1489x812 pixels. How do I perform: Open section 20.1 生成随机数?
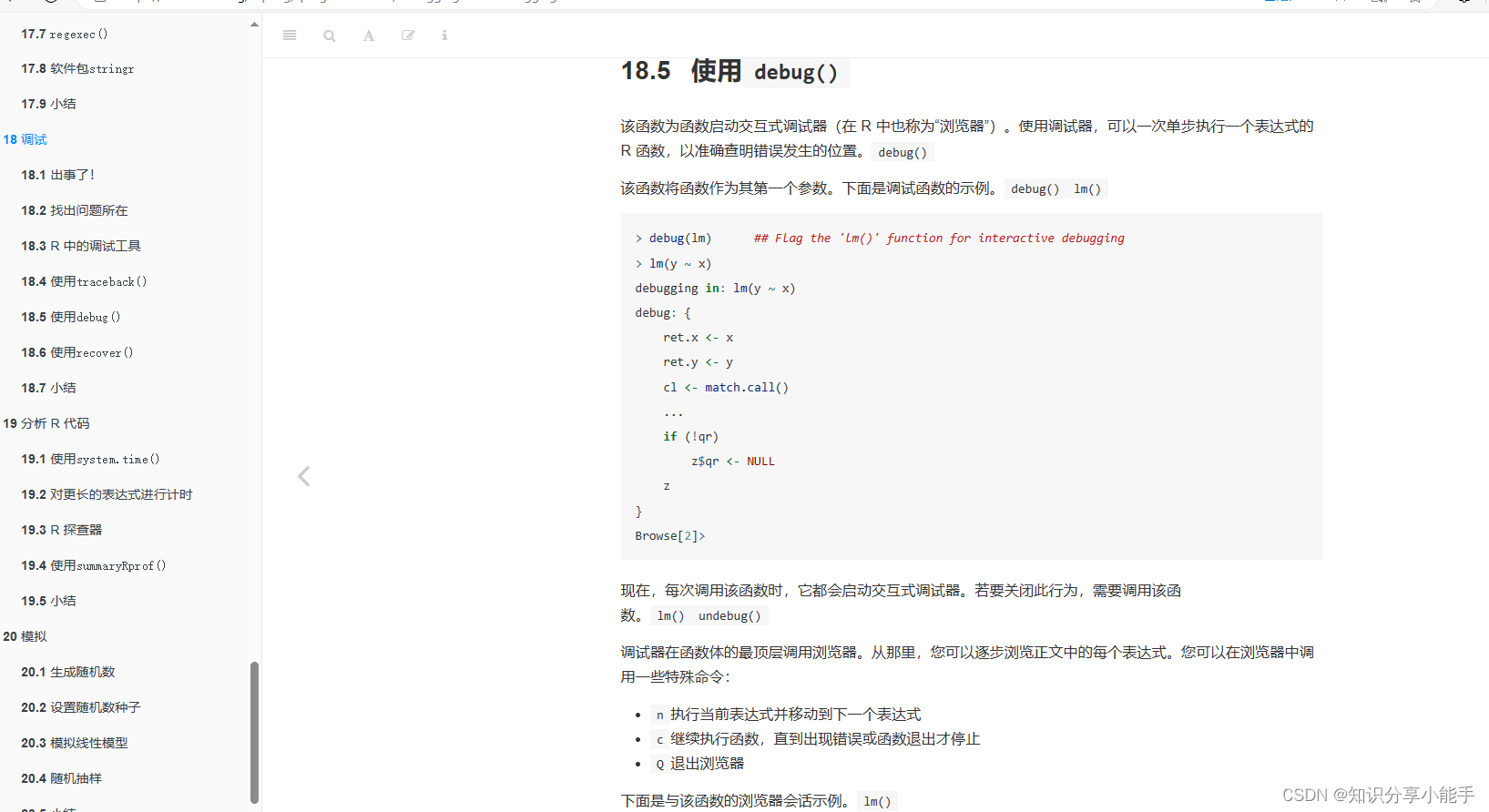coord(68,672)
